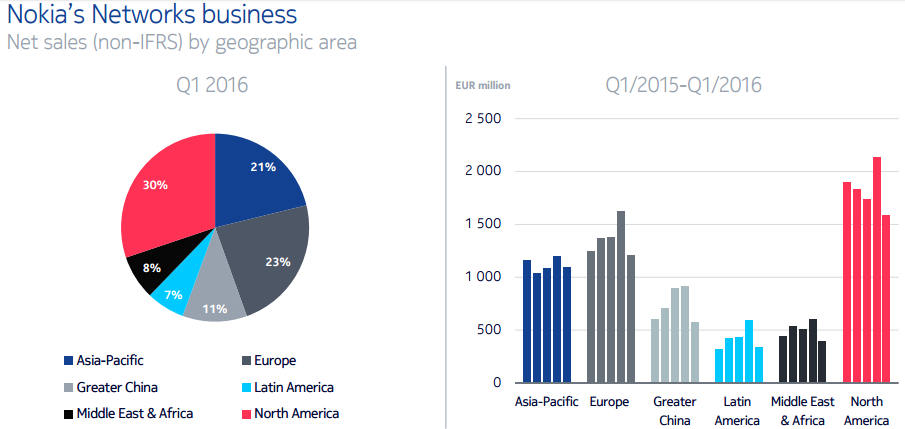Image resolution: width=905 pixels, height=429 pixels.
Task: Click the first Asia-Pacific blue bar
Action: click(527, 321)
